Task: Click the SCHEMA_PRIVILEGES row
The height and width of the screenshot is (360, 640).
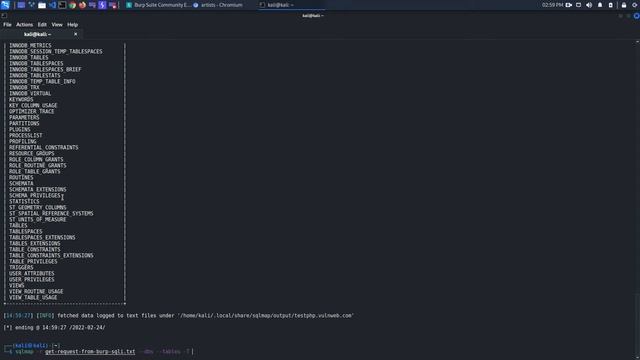Action: coord(35,196)
